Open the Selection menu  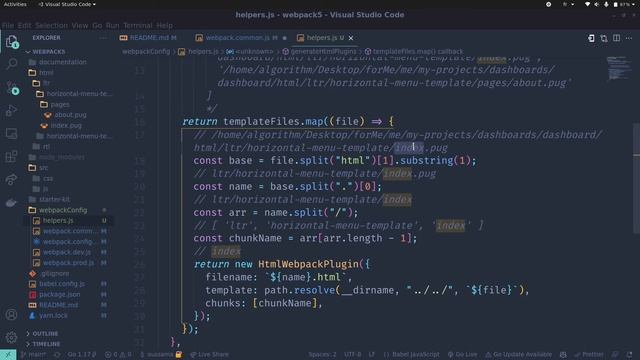51,25
